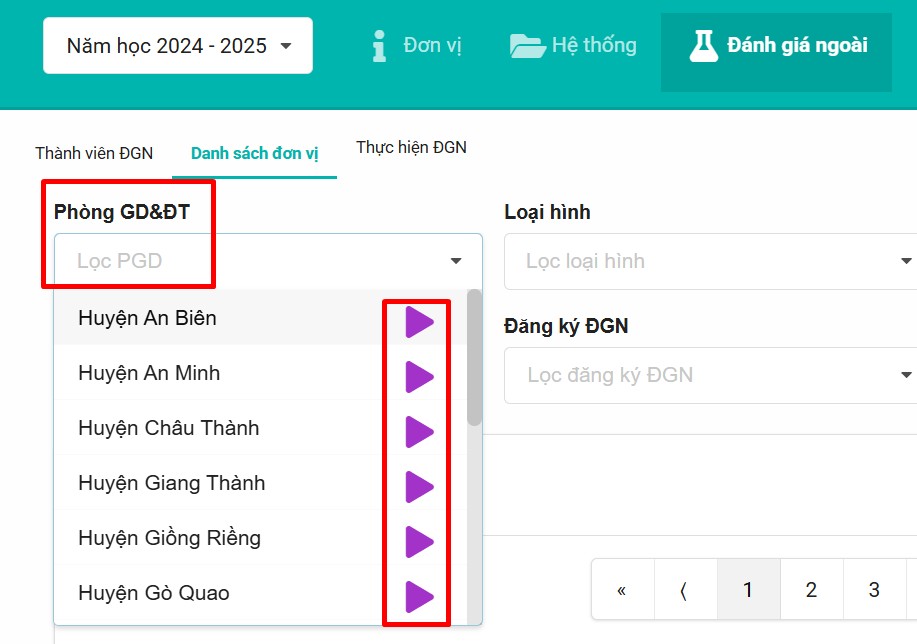Jump to first page with « button
This screenshot has width=917, height=644.
click(622, 590)
